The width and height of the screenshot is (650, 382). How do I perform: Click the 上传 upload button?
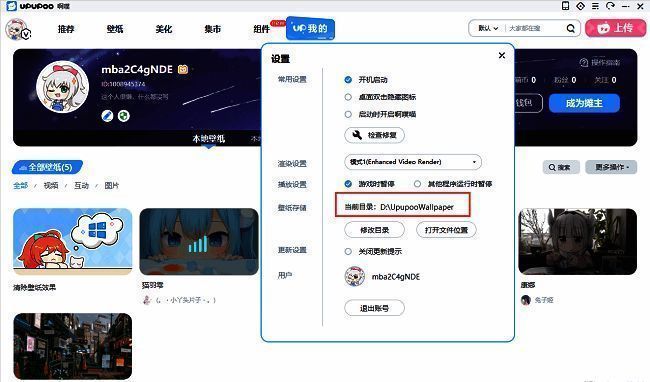pyautogui.click(x=616, y=28)
